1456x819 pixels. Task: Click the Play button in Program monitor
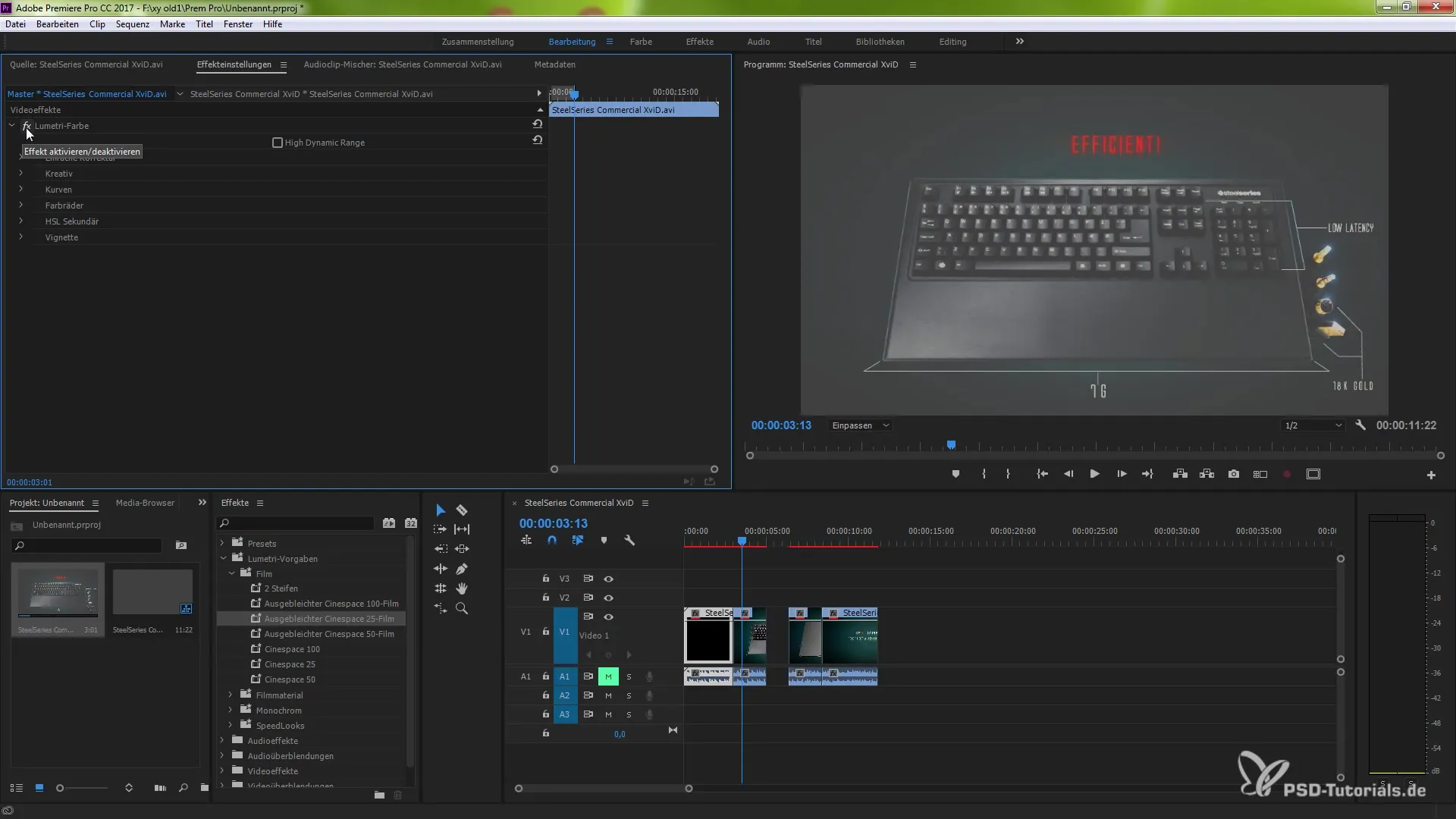(x=1094, y=474)
